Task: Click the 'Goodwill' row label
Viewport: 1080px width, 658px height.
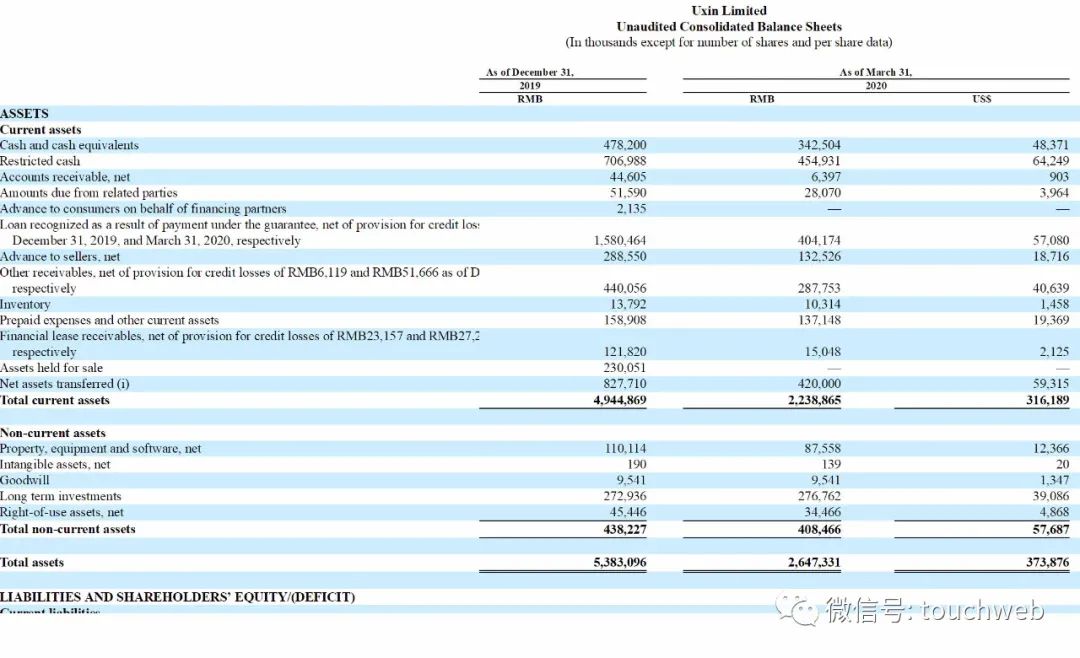Action: click(25, 480)
